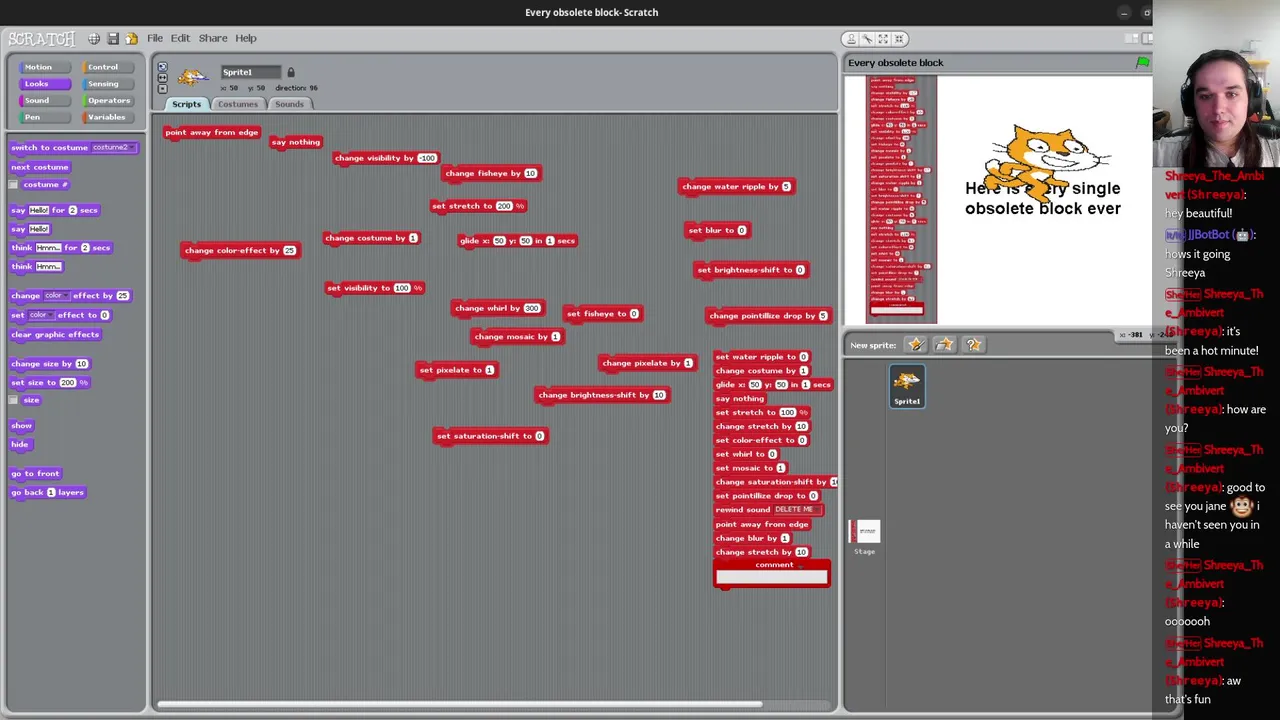Viewport: 1280px width, 720px height.
Task: Toggle the size reporter checkbox
Action: [x=13, y=400]
